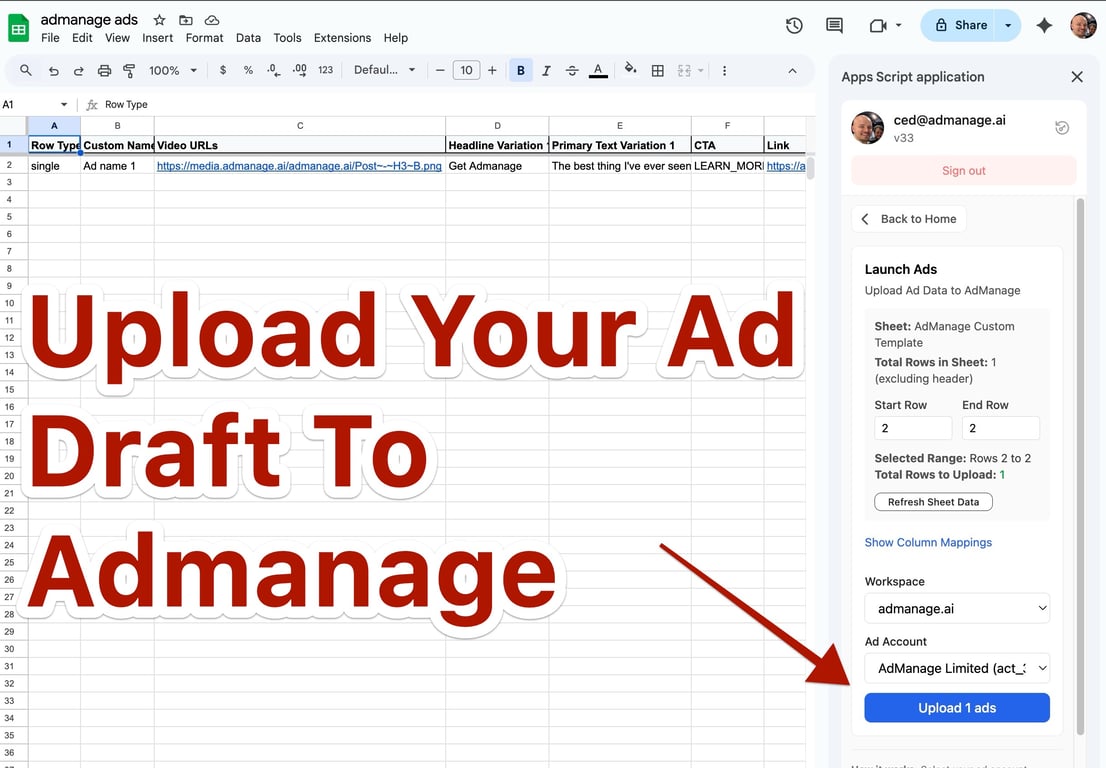Format as percent
The width and height of the screenshot is (1106, 768).
pos(248,71)
